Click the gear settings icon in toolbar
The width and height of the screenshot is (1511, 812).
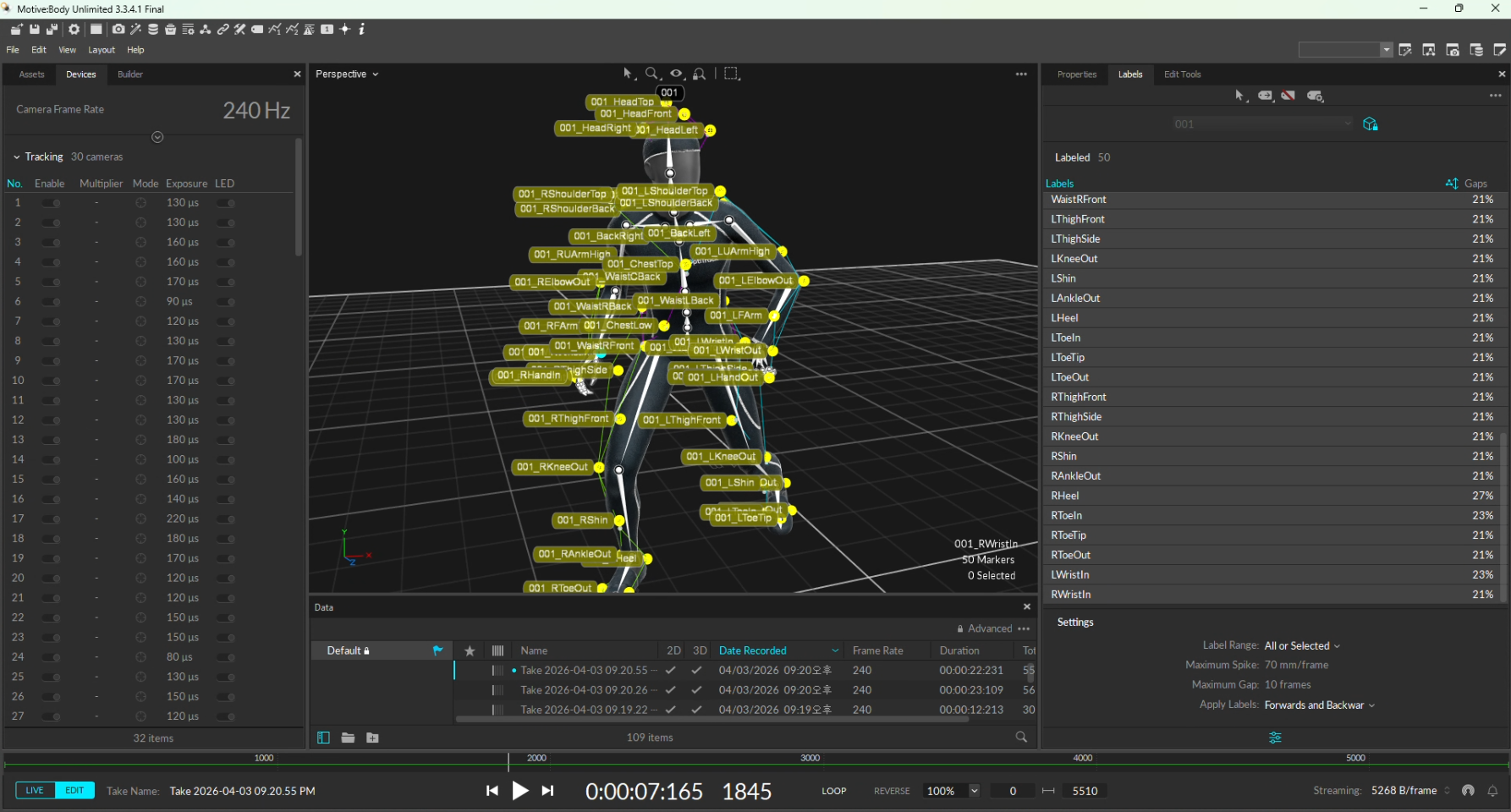point(74,30)
